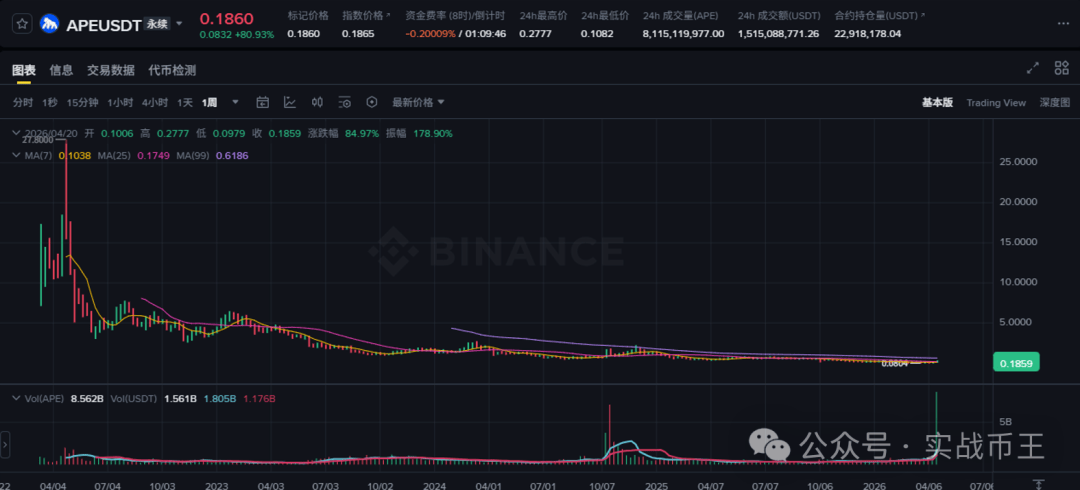The image size is (1080, 490).
Task: Open the chart display settings list icon
Action: (x=345, y=102)
